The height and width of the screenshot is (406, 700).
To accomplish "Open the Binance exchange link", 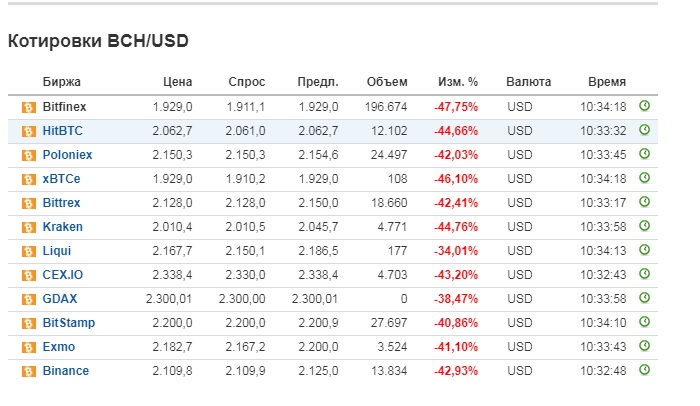I will pos(66,371).
